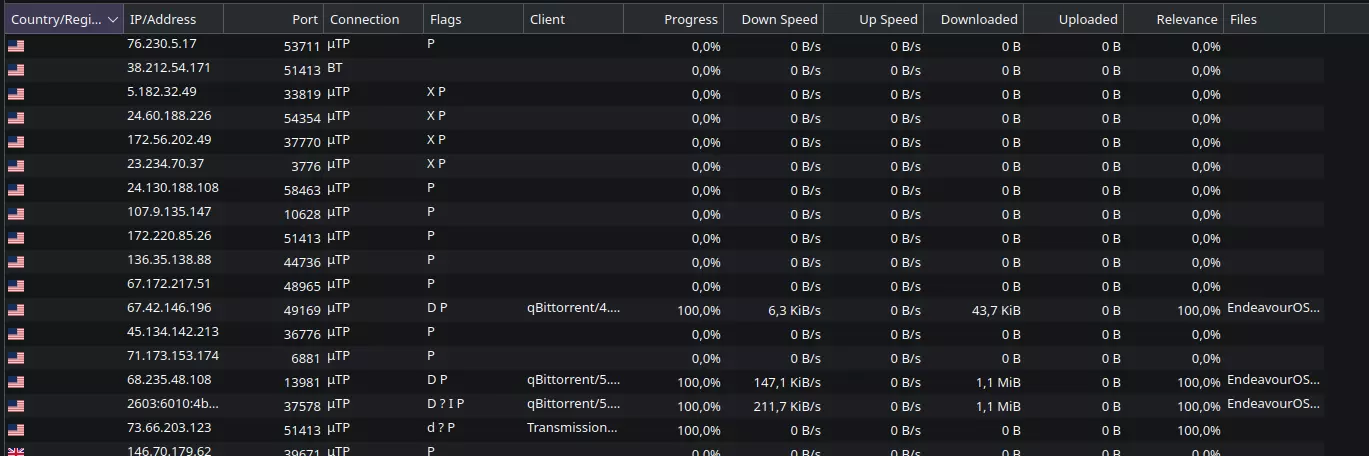Screen dimensions: 1369x456
Task: Select peer address 24.60.188.226
Action: tap(169, 116)
